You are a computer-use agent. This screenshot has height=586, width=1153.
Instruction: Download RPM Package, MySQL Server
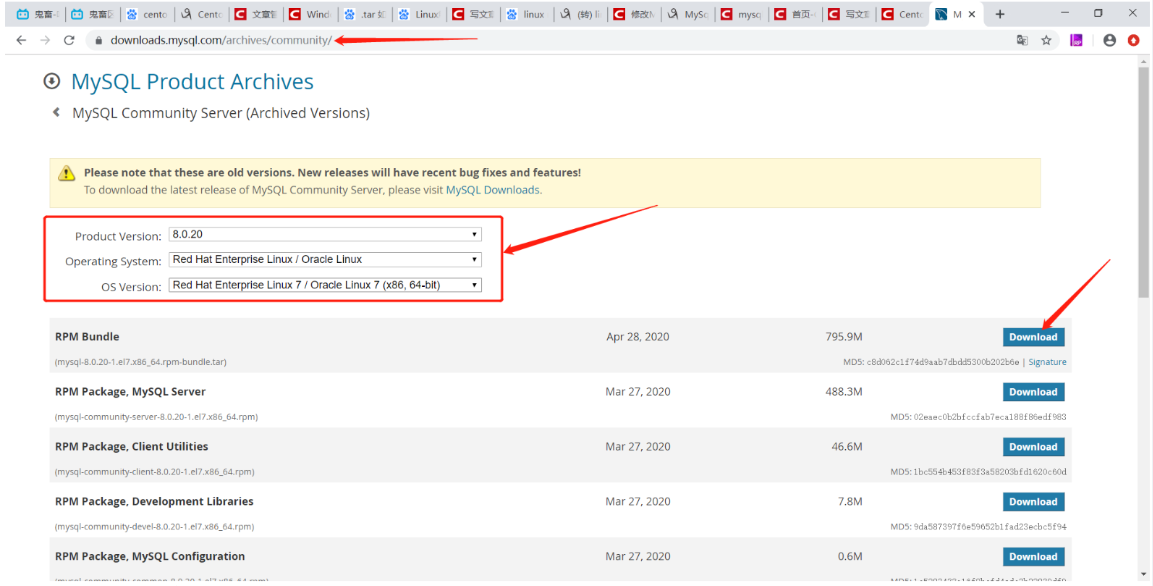[x=1033, y=392]
